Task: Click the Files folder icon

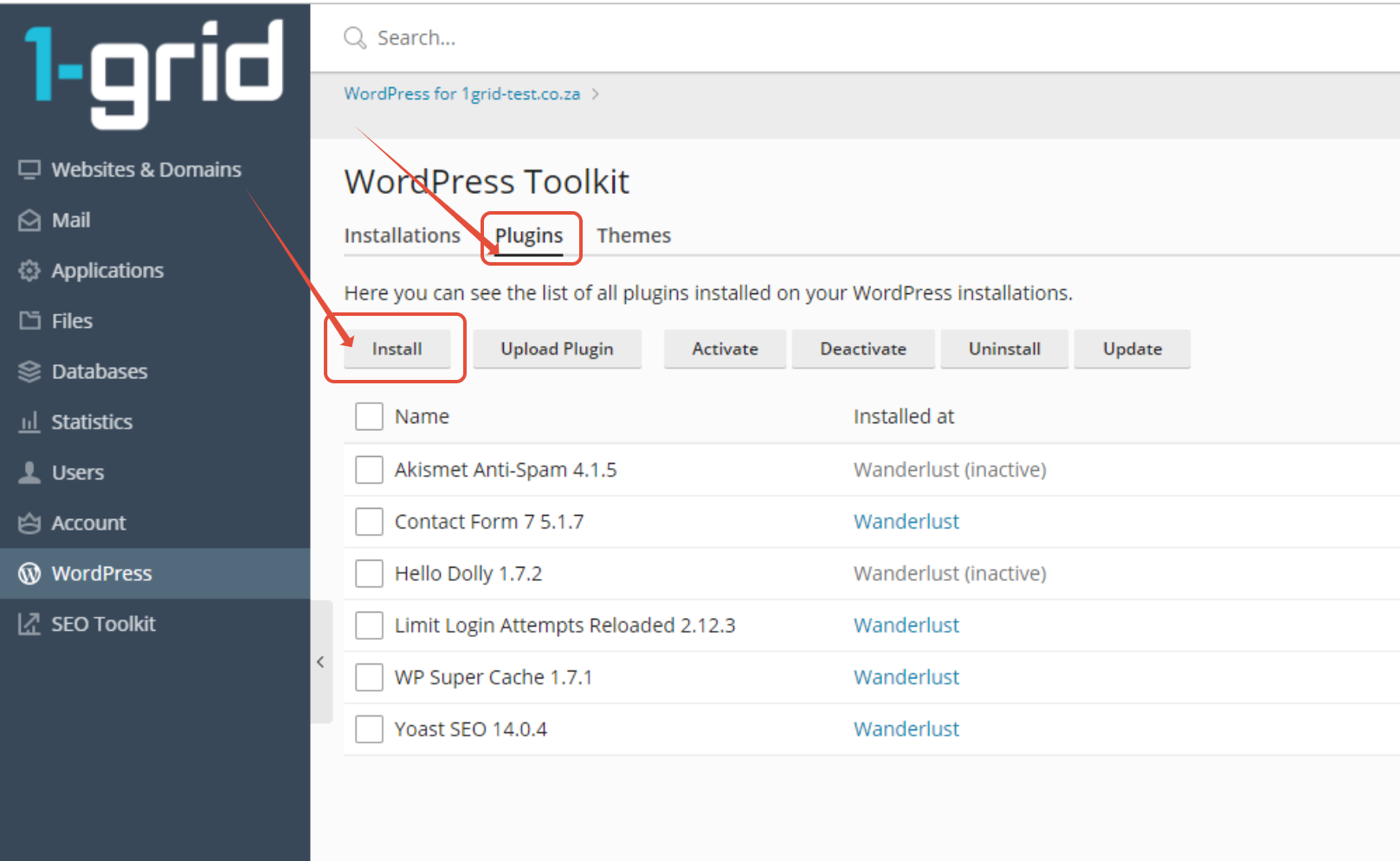Action: (29, 321)
